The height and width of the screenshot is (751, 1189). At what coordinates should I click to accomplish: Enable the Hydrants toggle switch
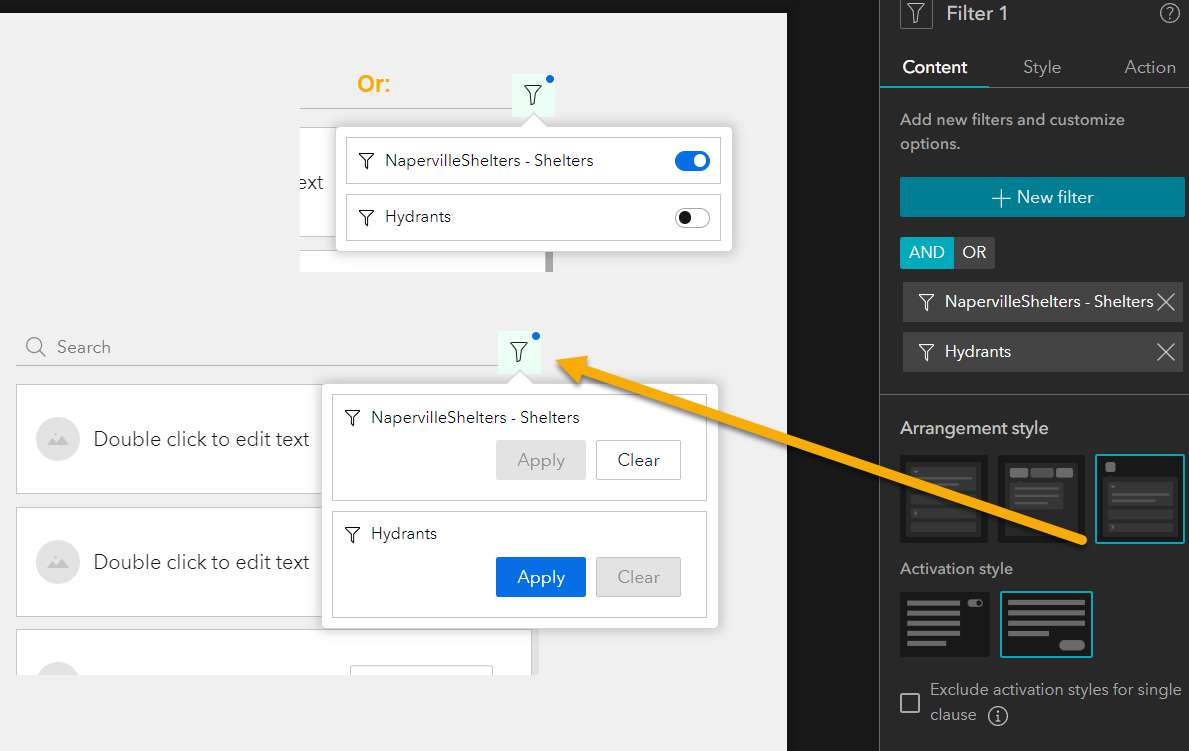pyautogui.click(x=692, y=218)
